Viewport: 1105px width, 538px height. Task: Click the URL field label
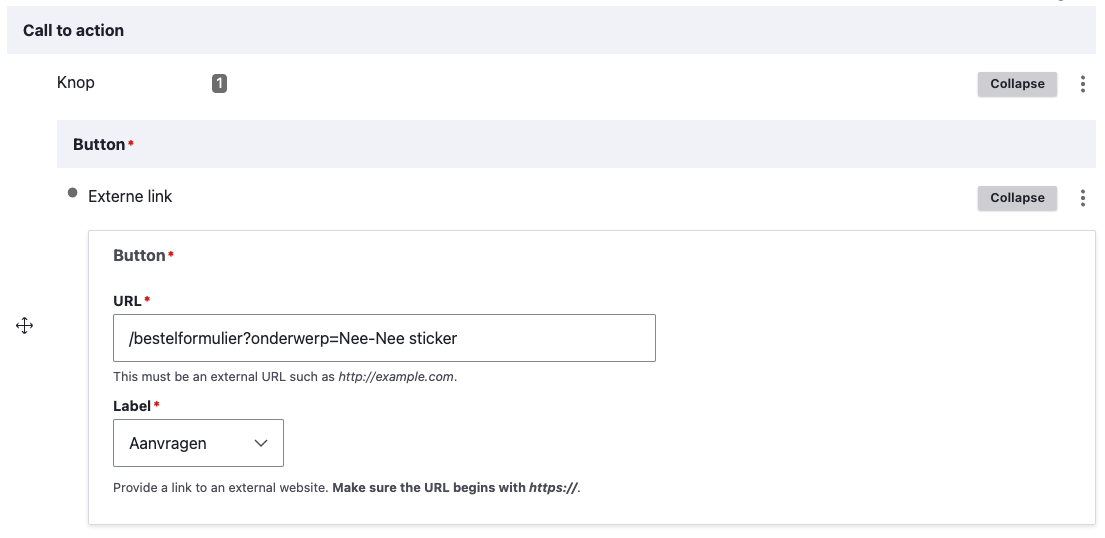127,300
